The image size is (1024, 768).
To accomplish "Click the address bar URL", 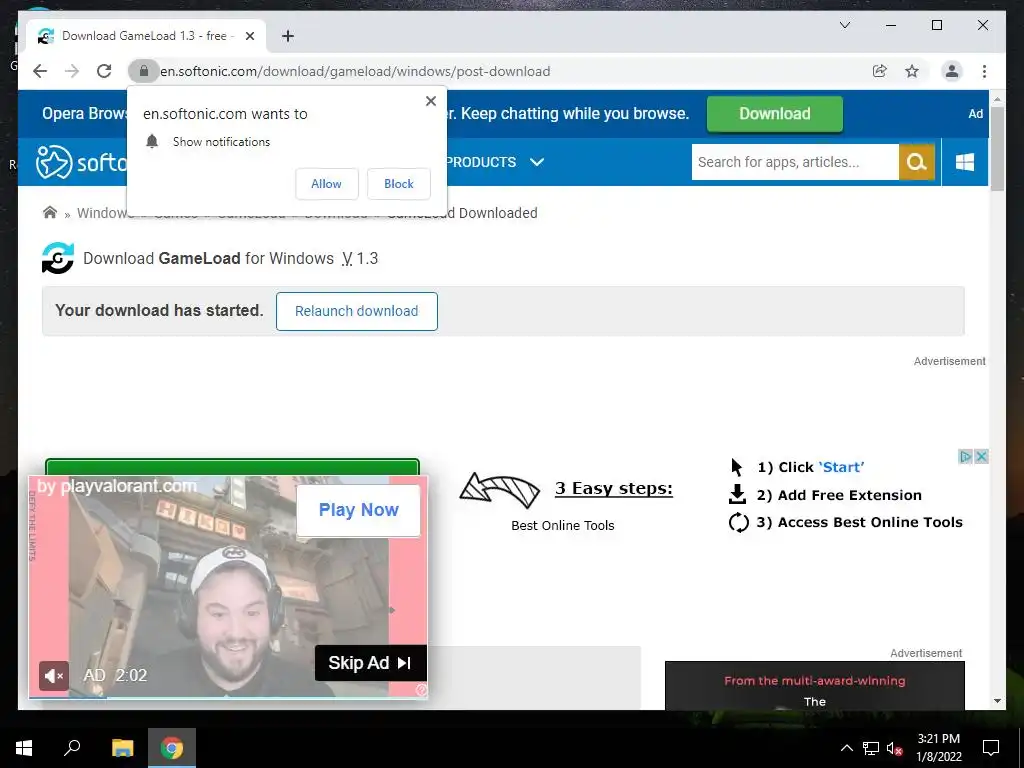I will tap(355, 71).
